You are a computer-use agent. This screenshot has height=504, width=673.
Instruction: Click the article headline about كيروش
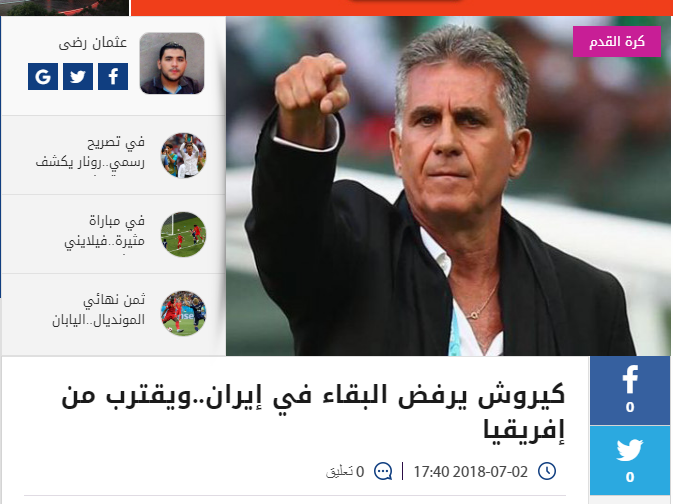pyautogui.click(x=313, y=413)
